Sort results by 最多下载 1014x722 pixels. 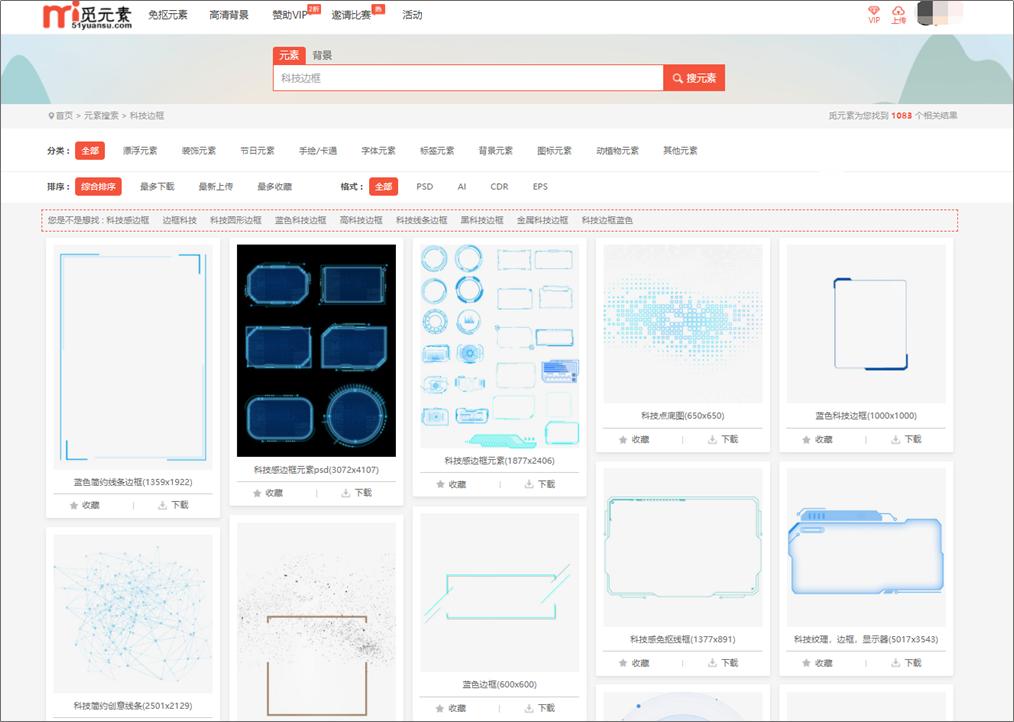point(160,186)
